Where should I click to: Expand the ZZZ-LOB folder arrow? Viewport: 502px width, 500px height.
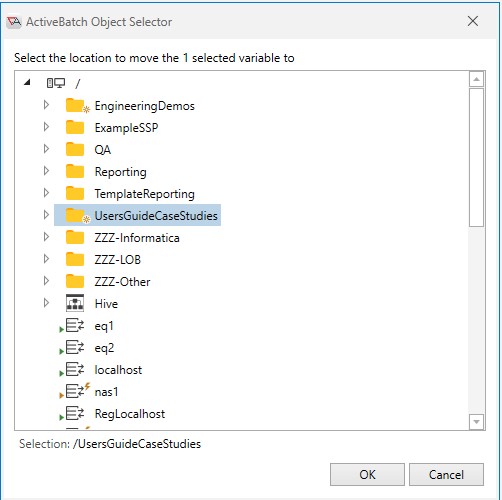[x=46, y=259]
